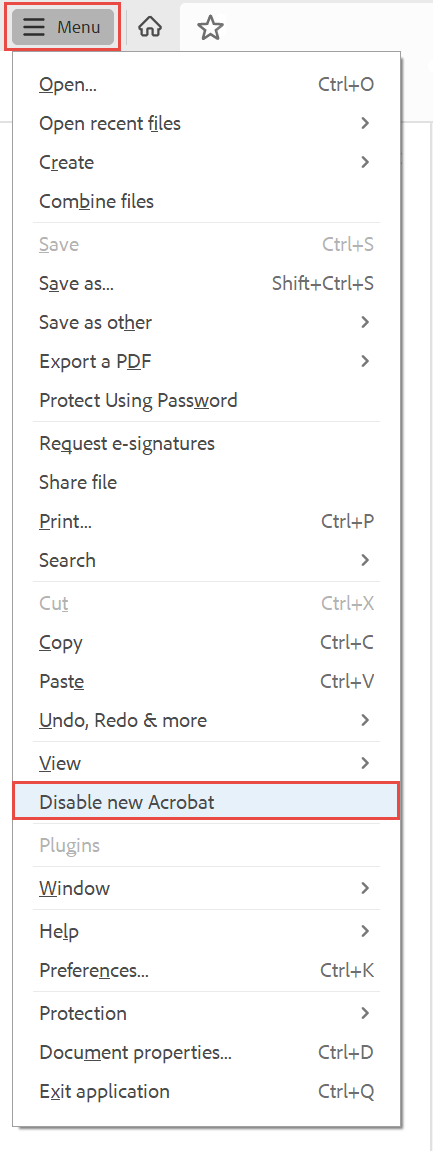Select Protect Using Password

click(207, 400)
